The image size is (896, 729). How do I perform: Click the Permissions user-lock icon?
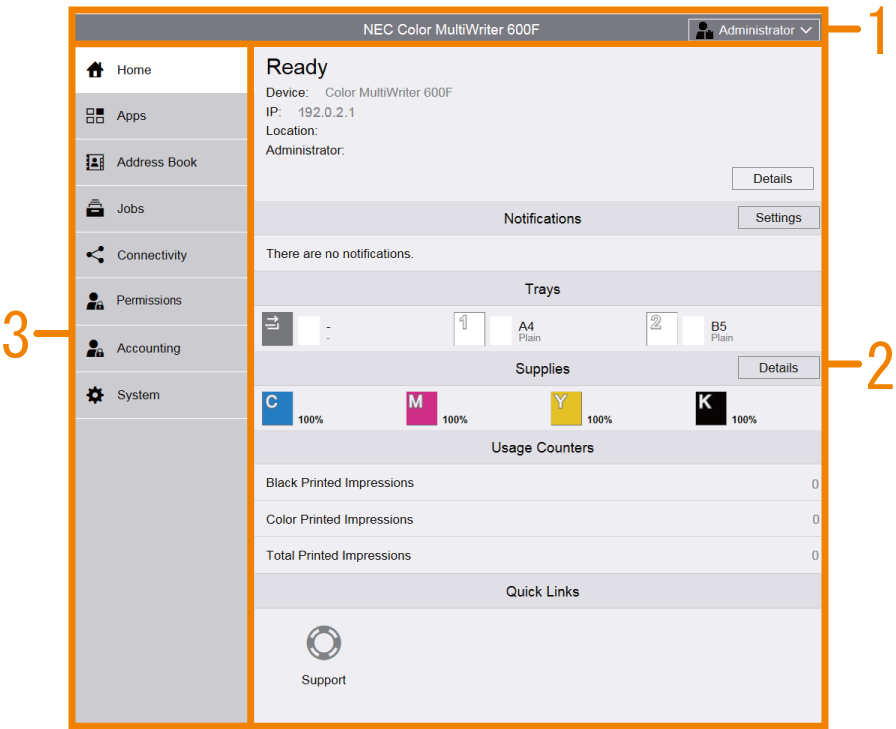tap(95, 300)
